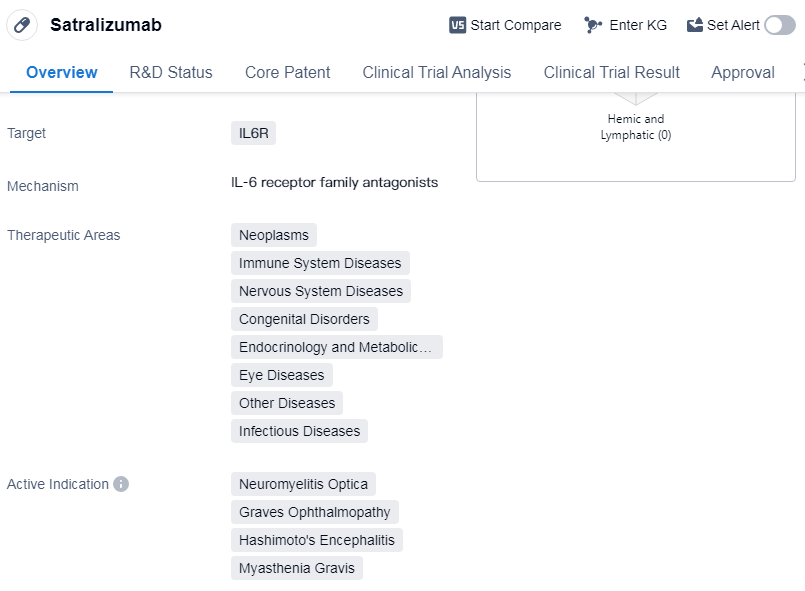Viewport: 805px width, 591px height.
Task: Open the R&D Status tab
Action: tap(171, 72)
